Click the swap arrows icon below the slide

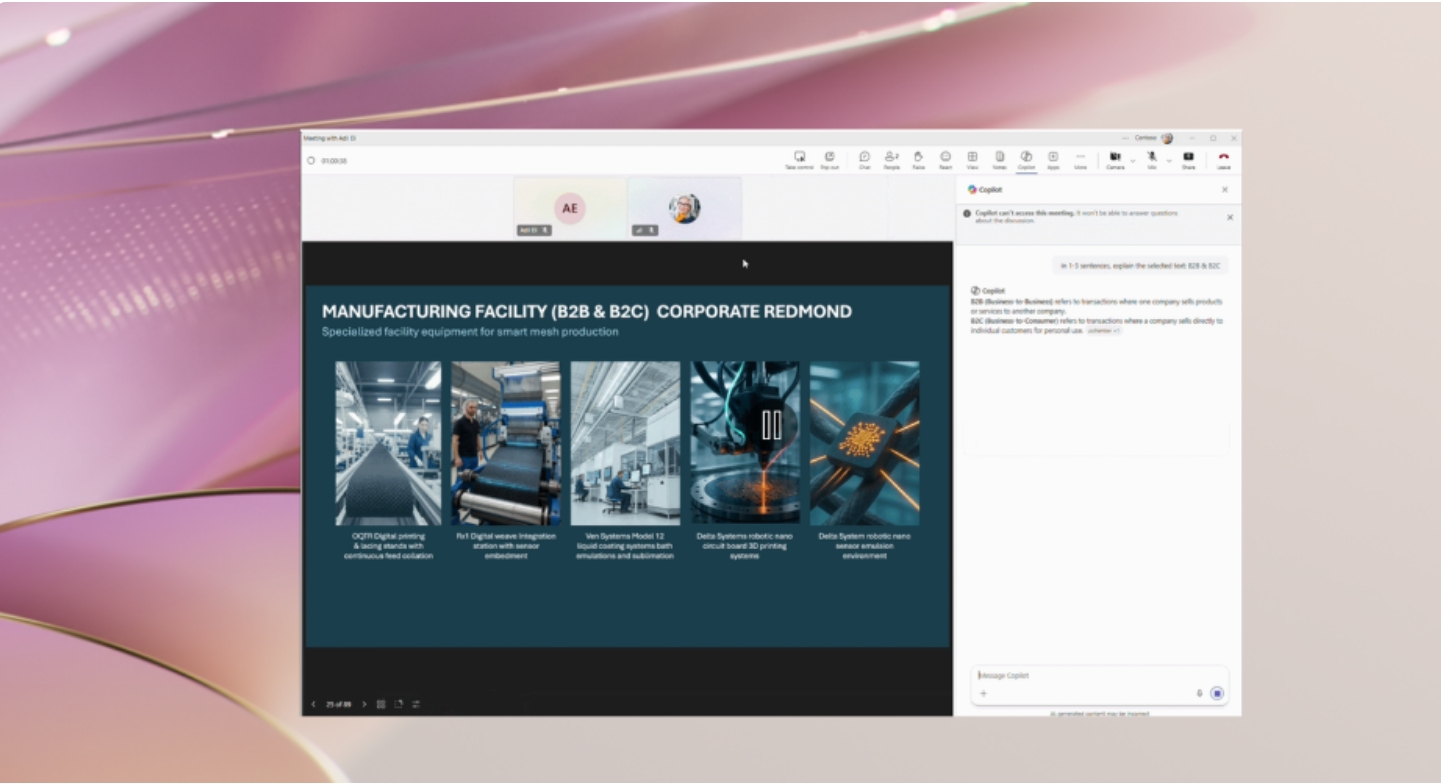(x=416, y=704)
